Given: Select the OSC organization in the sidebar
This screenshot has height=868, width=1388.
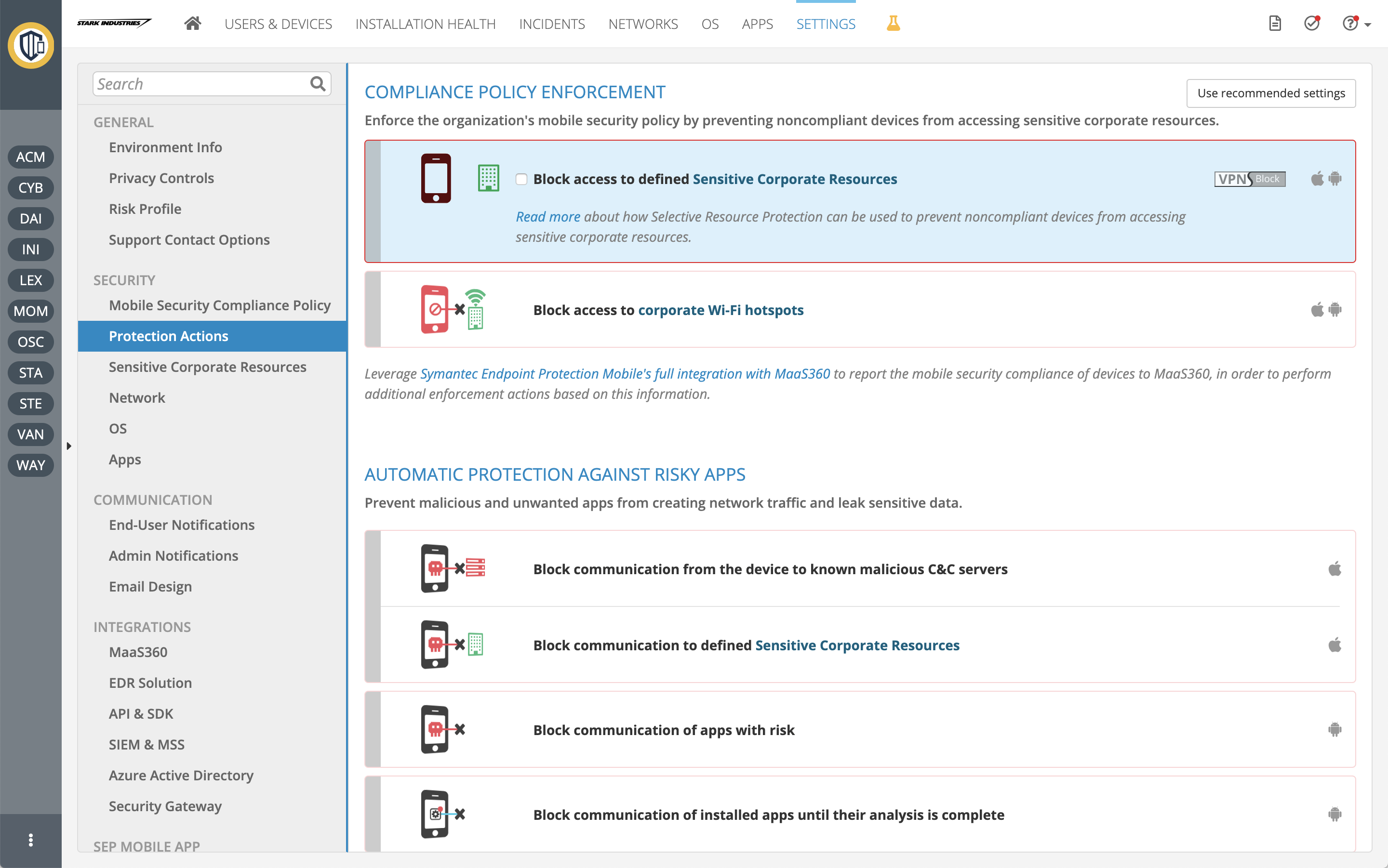Looking at the screenshot, I should pyautogui.click(x=30, y=342).
